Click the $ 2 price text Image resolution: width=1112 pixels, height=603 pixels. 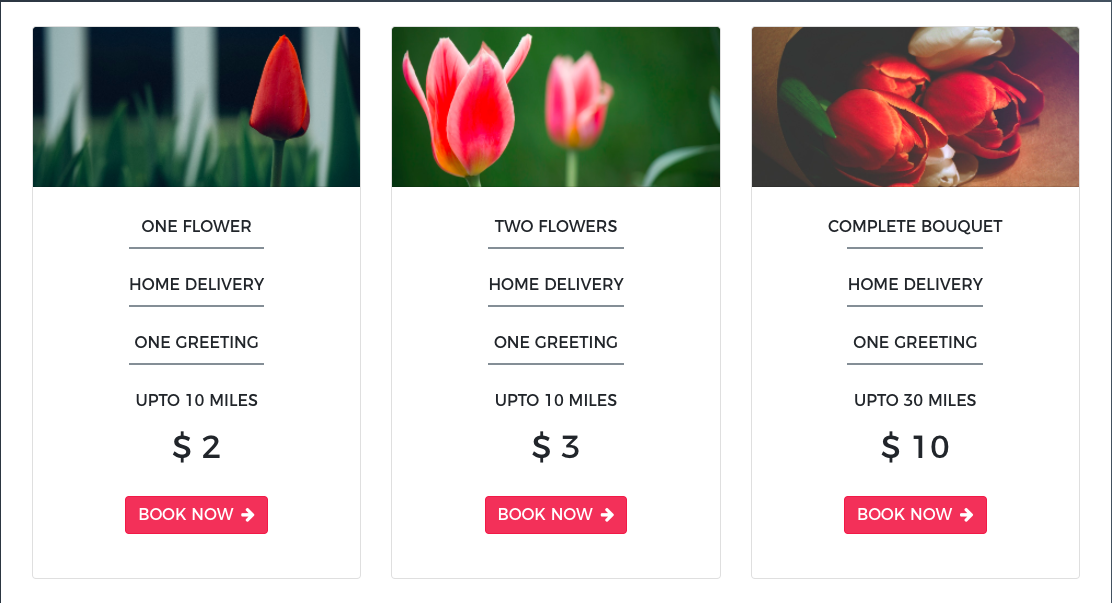196,447
